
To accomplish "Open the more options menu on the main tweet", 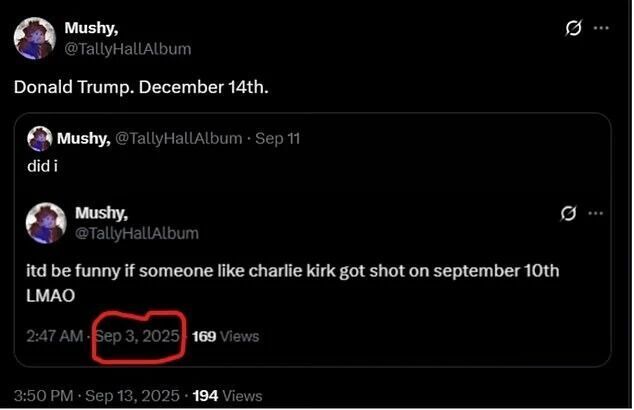I will [x=601, y=29].
